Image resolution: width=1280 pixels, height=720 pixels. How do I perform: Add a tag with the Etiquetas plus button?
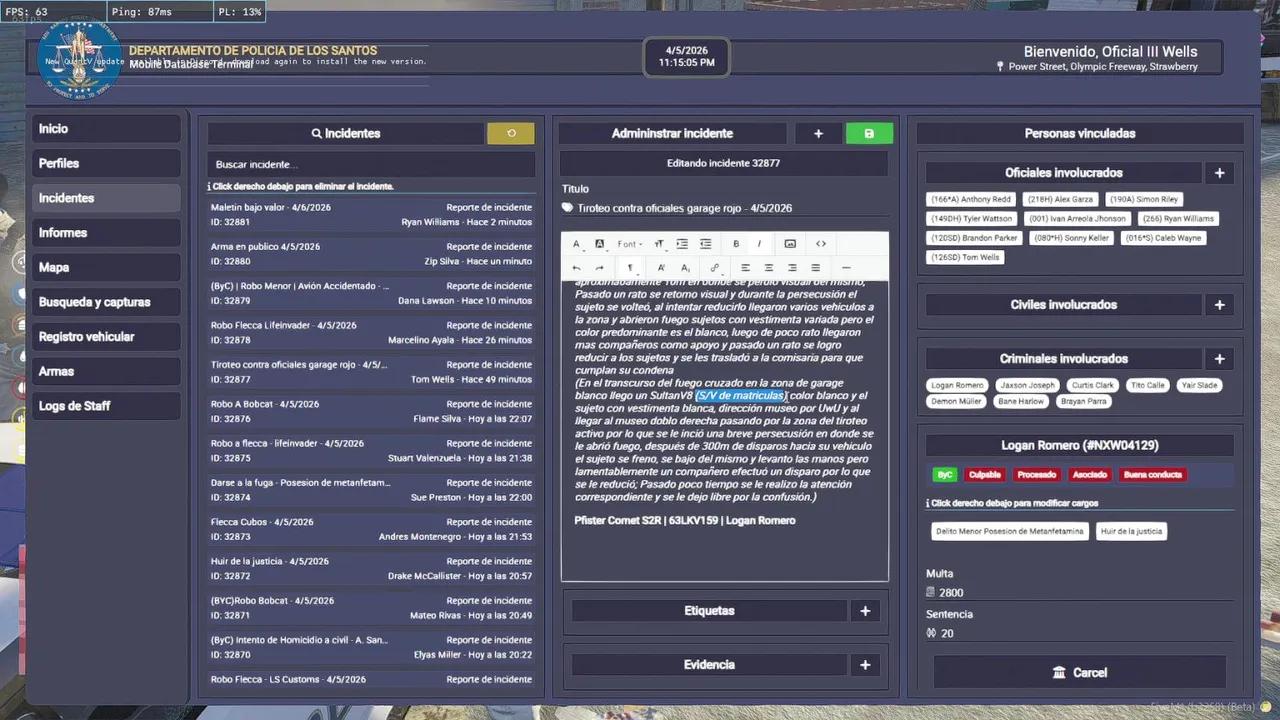pos(865,611)
